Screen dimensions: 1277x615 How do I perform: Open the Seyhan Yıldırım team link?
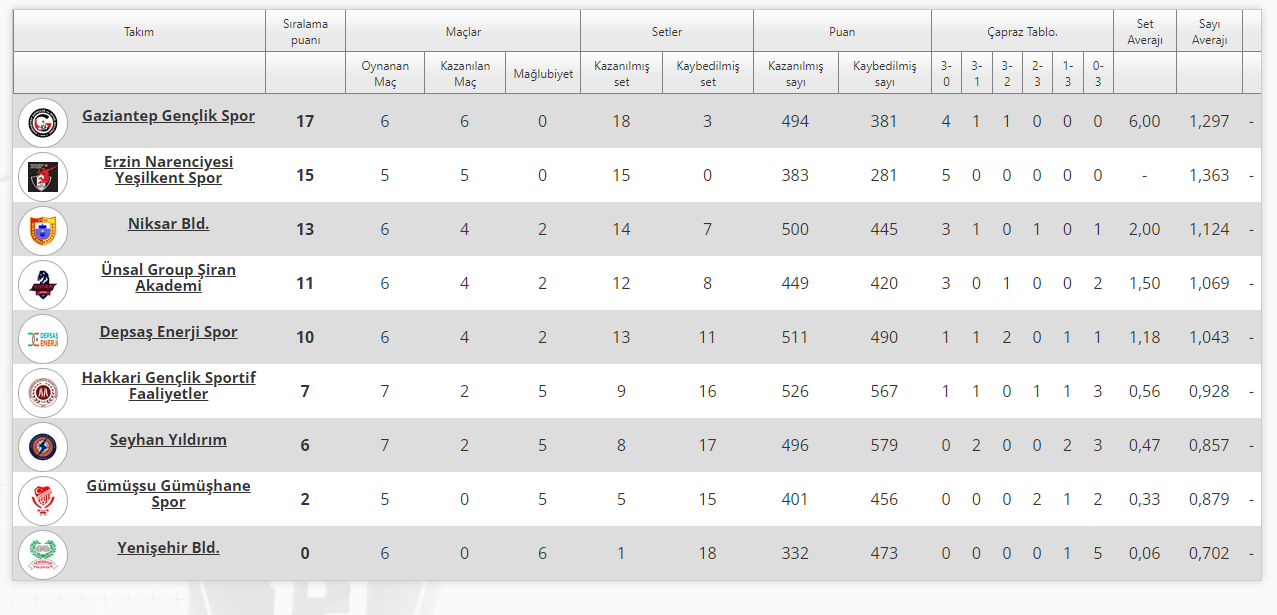[x=168, y=440]
